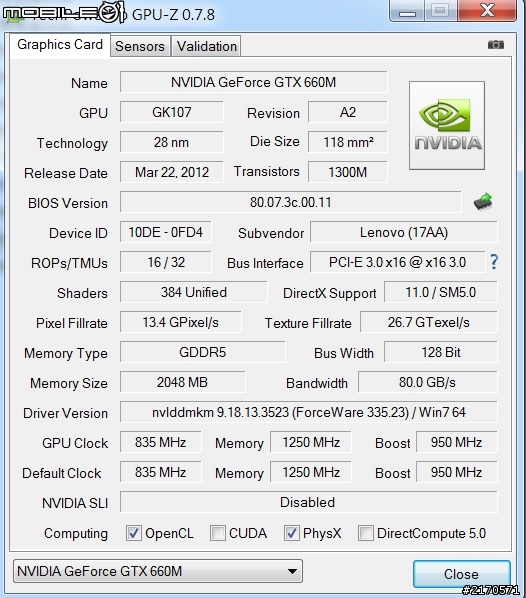Click the Close button
This screenshot has width=526, height=598.
coord(462,574)
